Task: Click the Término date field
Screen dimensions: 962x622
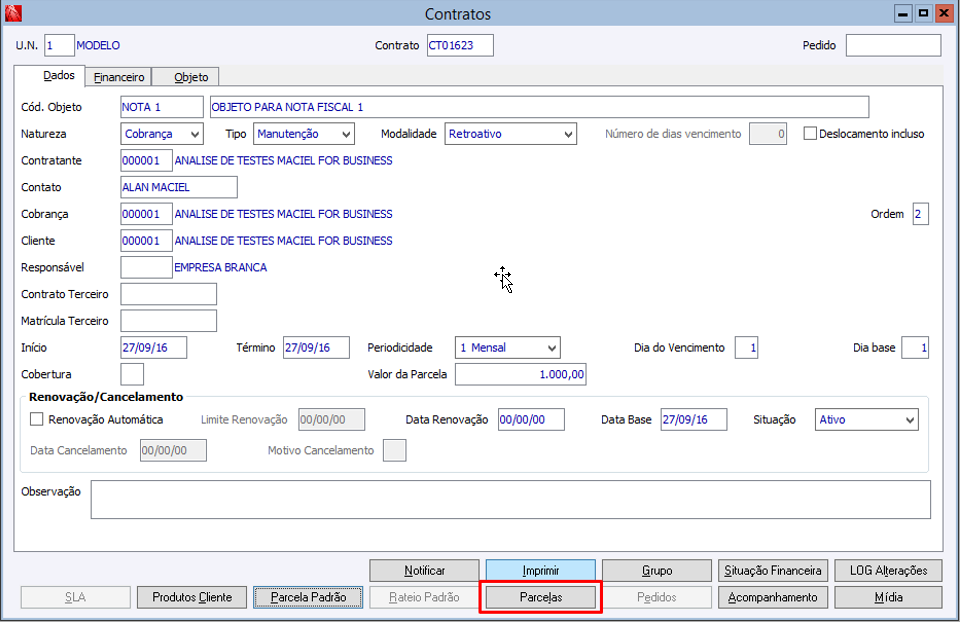Action: 317,347
